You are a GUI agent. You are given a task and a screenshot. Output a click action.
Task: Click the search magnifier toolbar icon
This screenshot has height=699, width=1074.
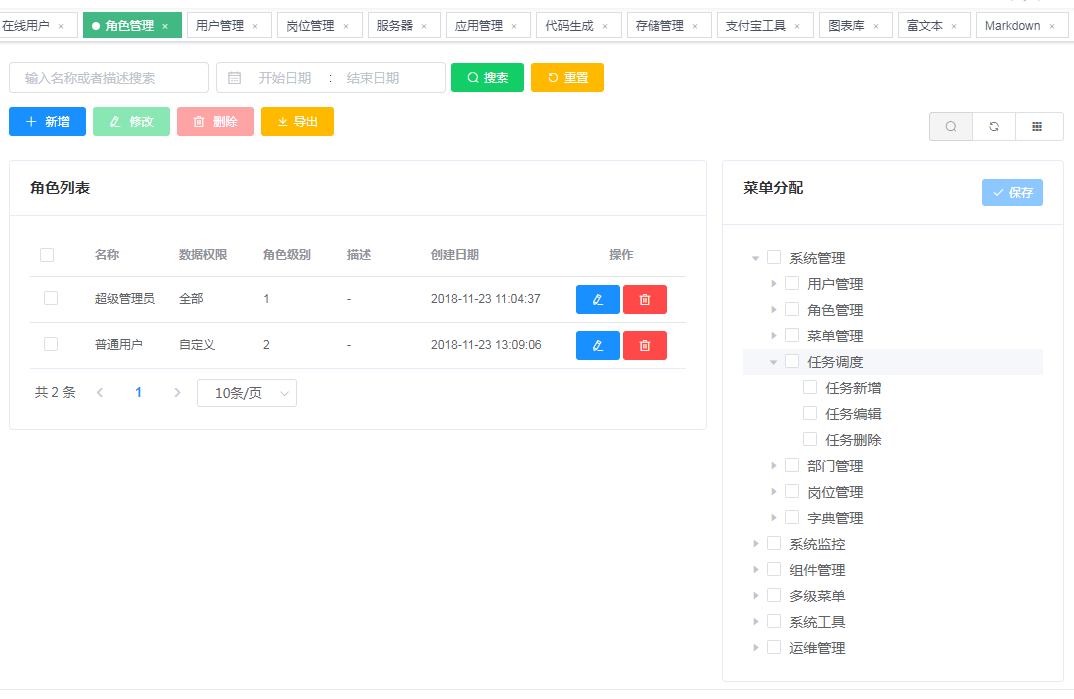point(951,127)
